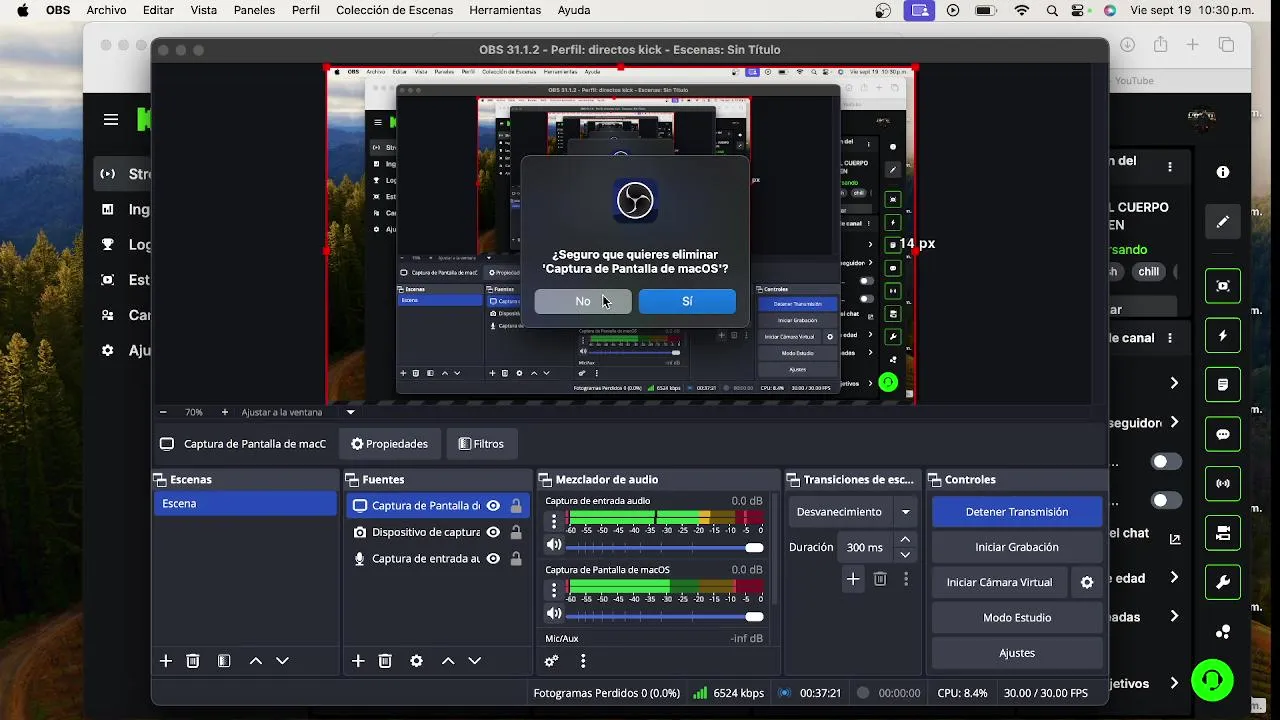Select Escena in scenes list
This screenshot has width=1280, height=720.
[245, 504]
